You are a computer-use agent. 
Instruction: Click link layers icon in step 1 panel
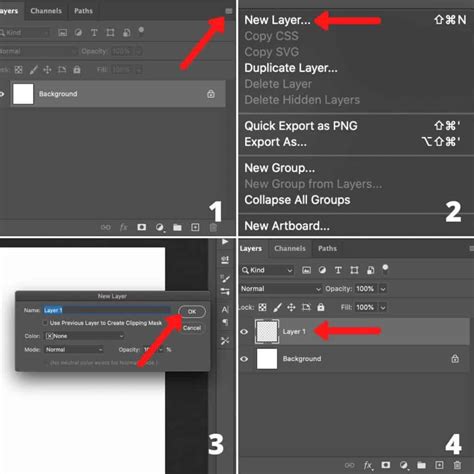pyautogui.click(x=106, y=227)
